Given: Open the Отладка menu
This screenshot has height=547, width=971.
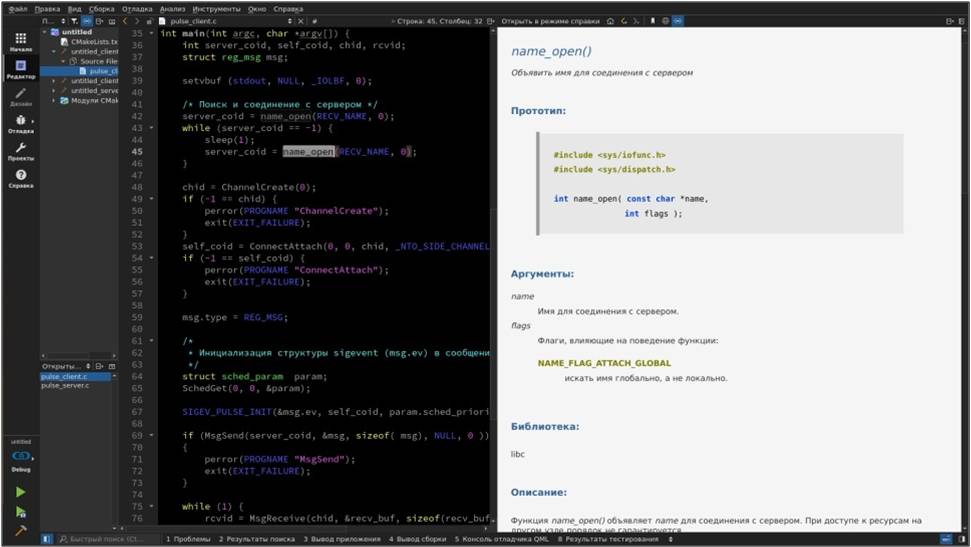Looking at the screenshot, I should [x=137, y=9].
